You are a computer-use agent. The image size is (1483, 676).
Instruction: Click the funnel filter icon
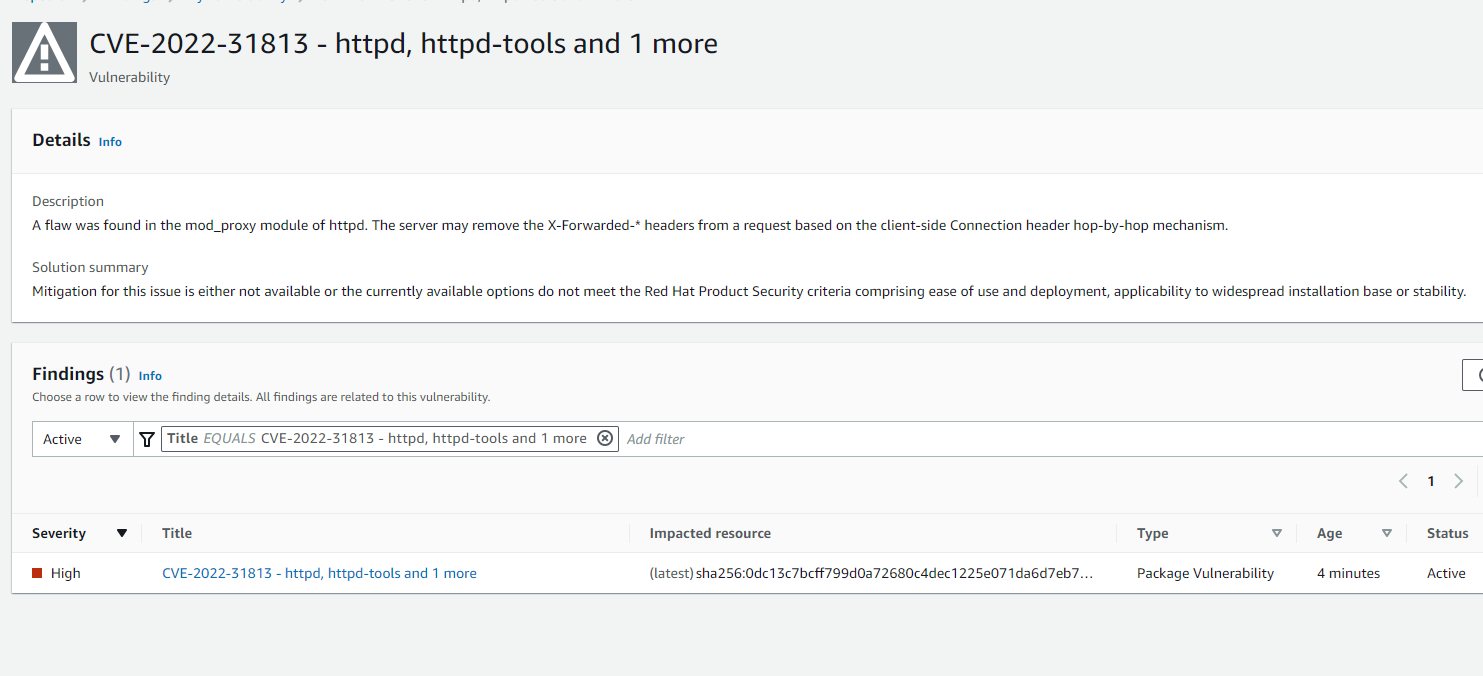pyautogui.click(x=147, y=439)
